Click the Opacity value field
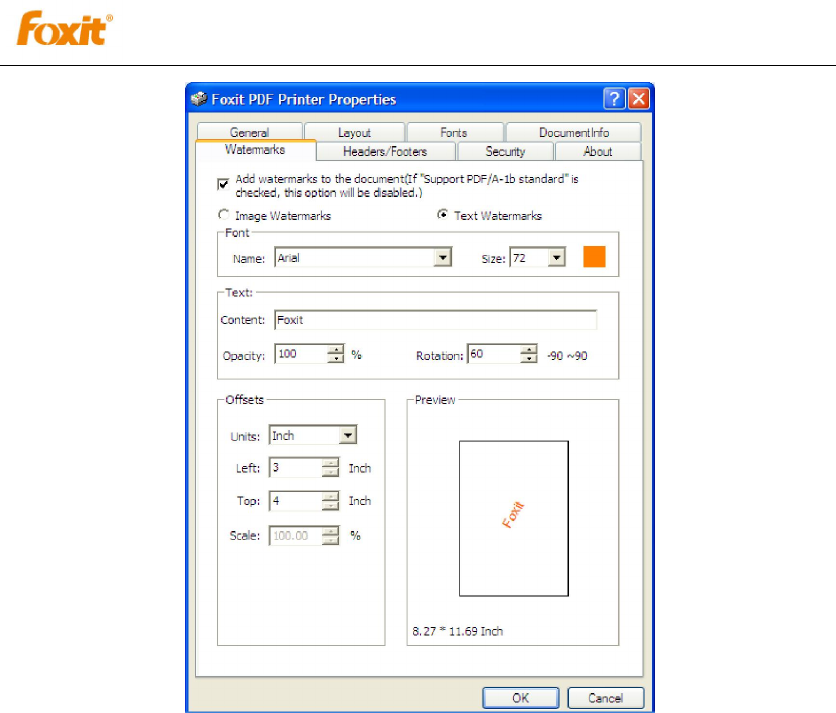This screenshot has width=836, height=713. coord(301,354)
